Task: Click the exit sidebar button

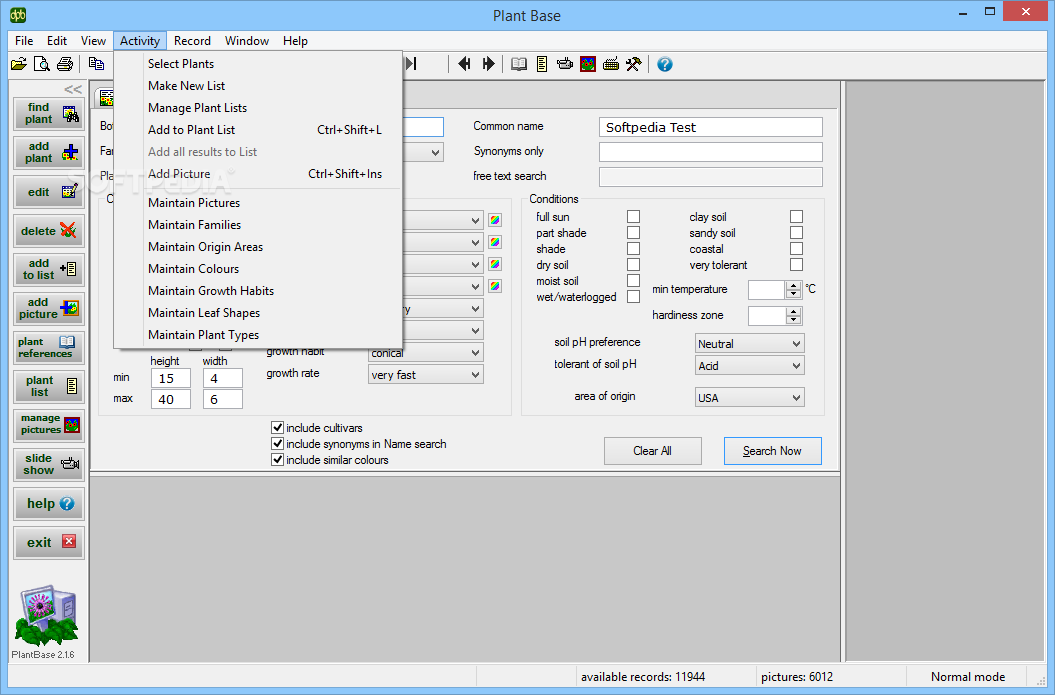Action: 49,542
